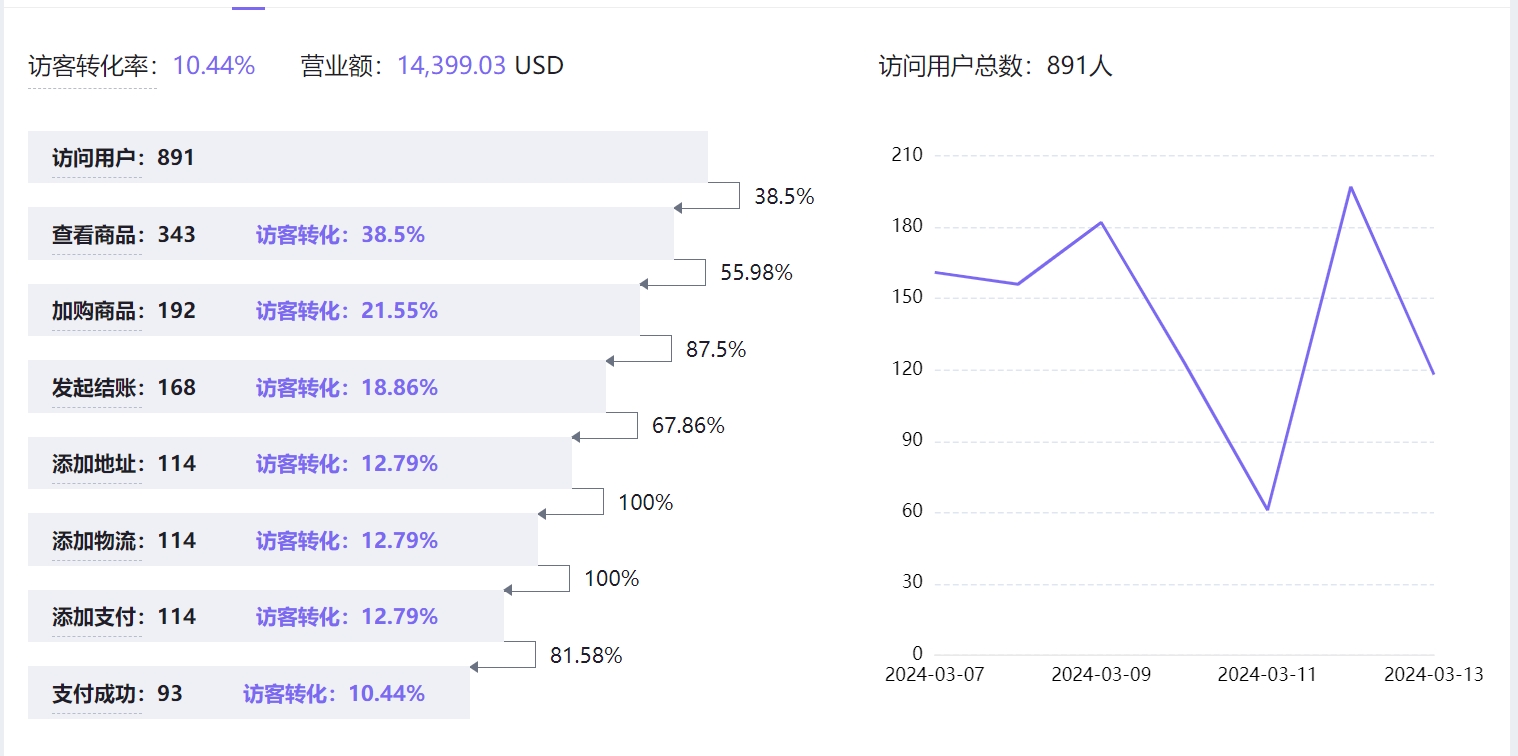Click the 2024-03-09 axis date
This screenshot has height=756, width=1518.
click(x=1101, y=675)
